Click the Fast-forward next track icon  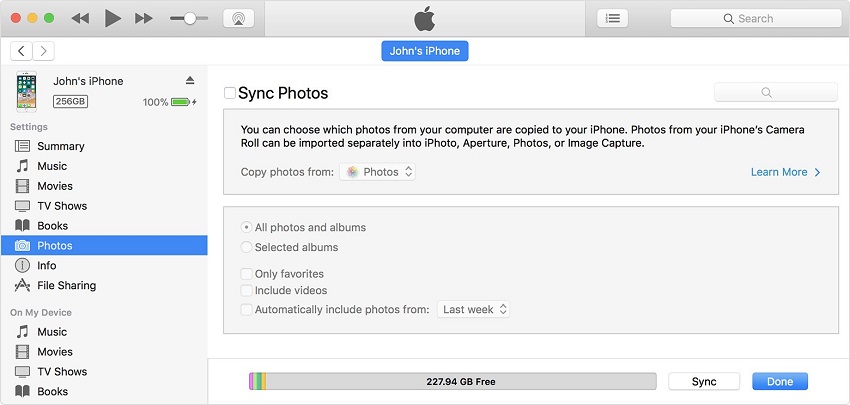143,18
